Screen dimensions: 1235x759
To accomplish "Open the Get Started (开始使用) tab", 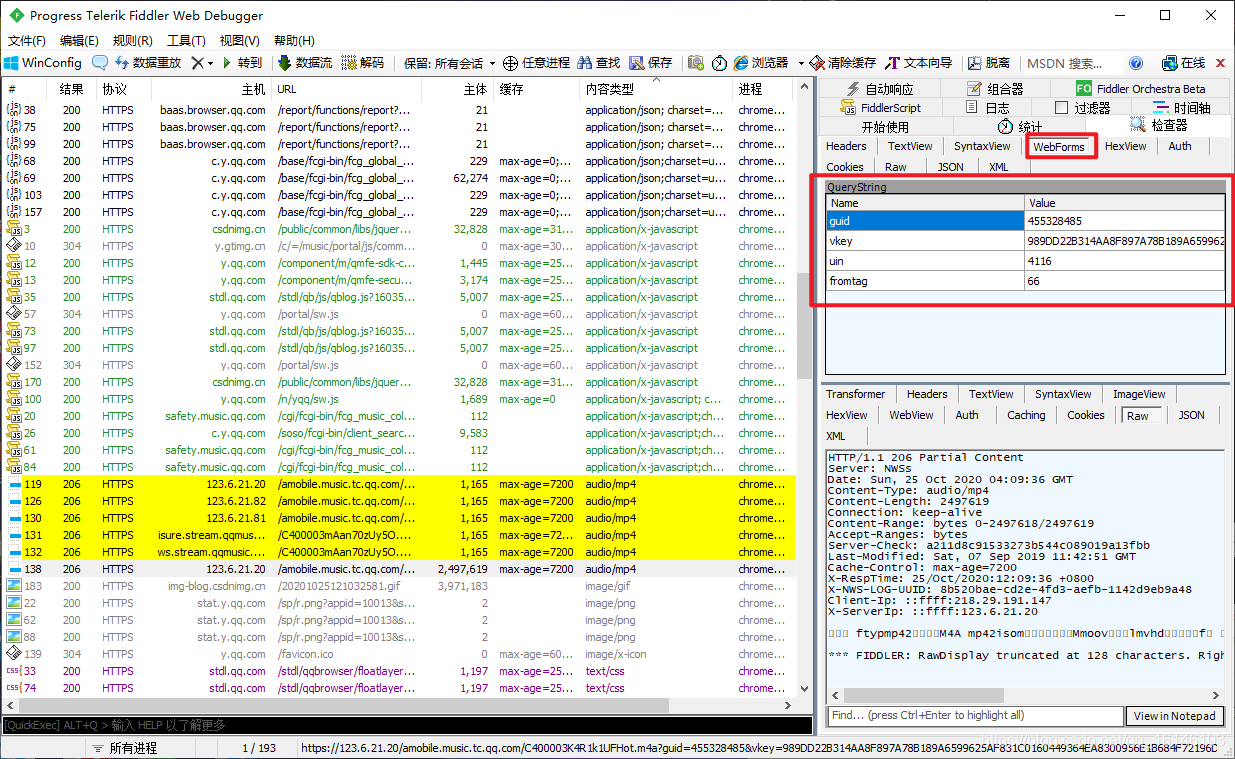I will point(885,127).
